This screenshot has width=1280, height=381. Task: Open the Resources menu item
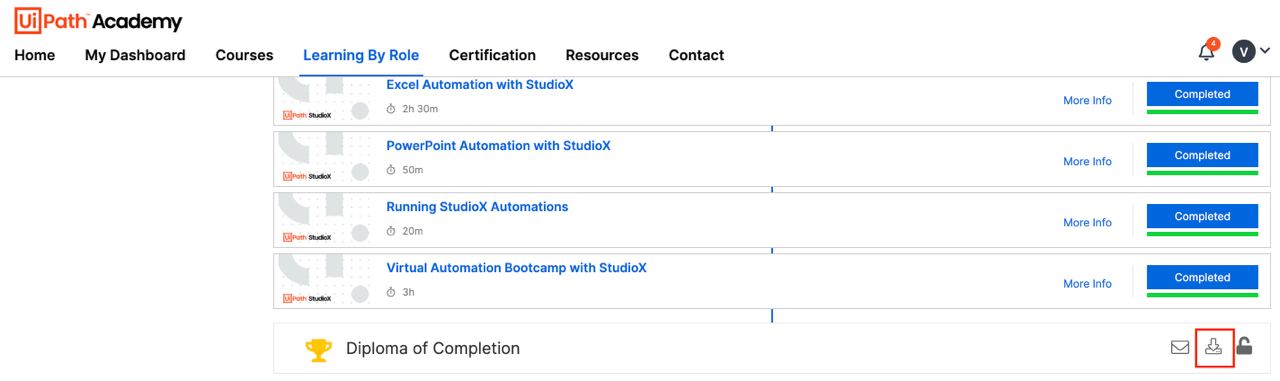point(602,55)
